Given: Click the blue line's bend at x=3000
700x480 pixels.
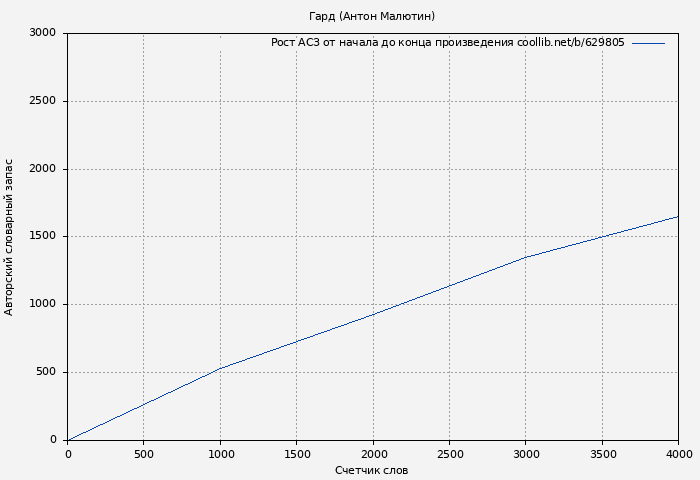Looking at the screenshot, I should [x=526, y=257].
